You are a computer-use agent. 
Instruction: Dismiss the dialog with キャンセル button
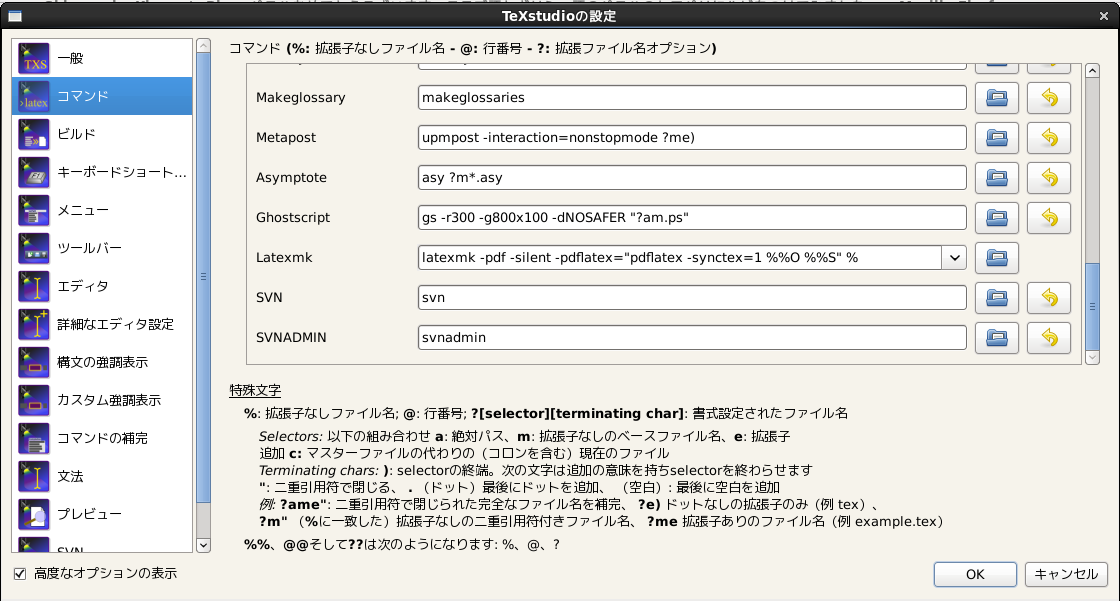click(1066, 575)
